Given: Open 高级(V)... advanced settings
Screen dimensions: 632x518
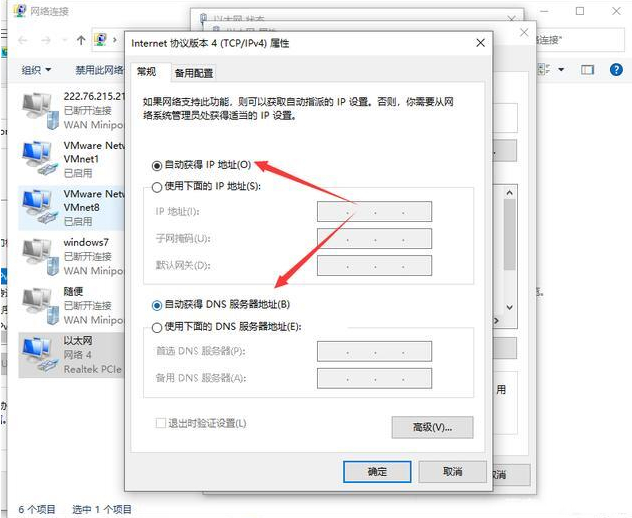Looking at the screenshot, I should click(432, 427).
